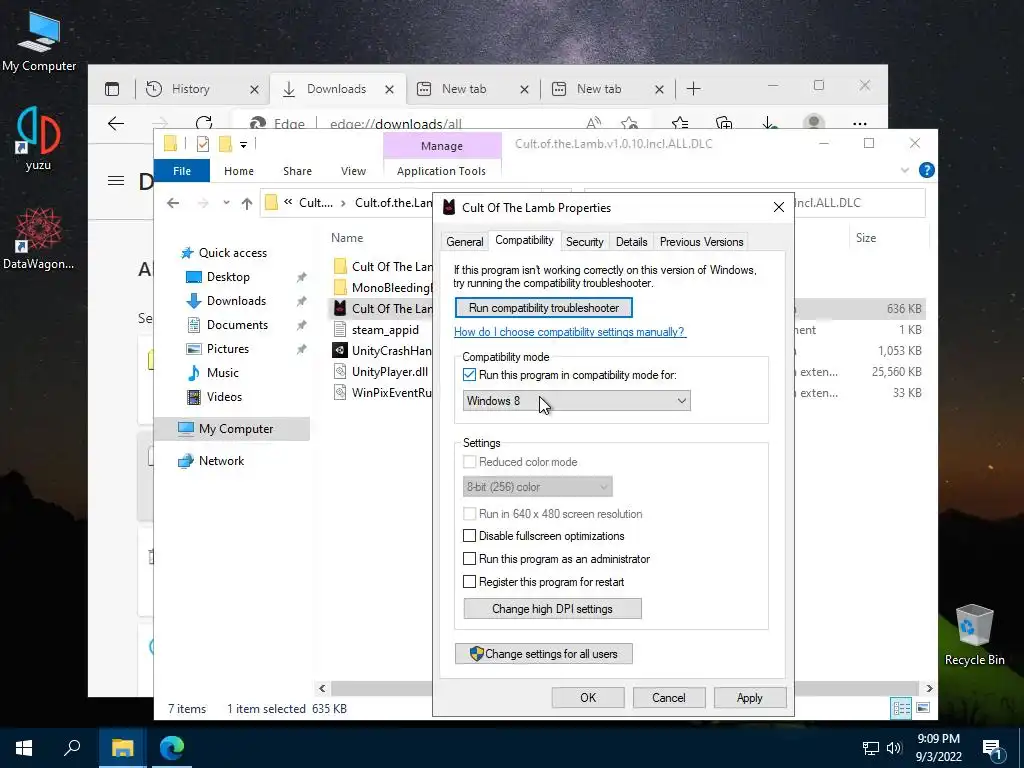Open the volume control in system tray
The height and width of the screenshot is (768, 1024).
tap(894, 748)
